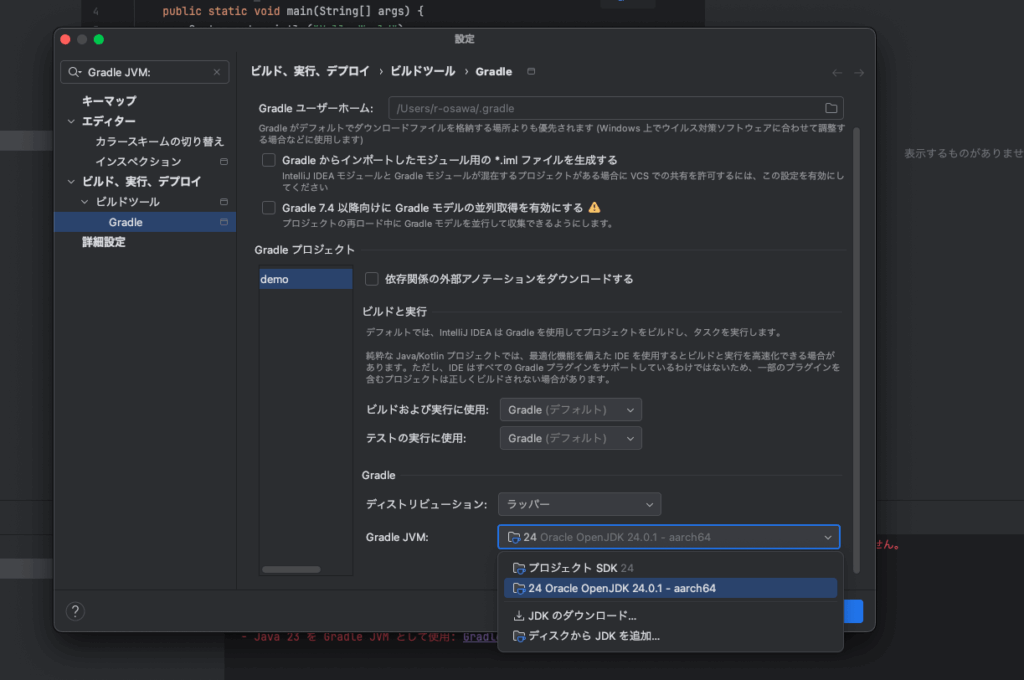Navigate back with the left arrow
Viewport: 1024px width, 680px height.
(837, 73)
